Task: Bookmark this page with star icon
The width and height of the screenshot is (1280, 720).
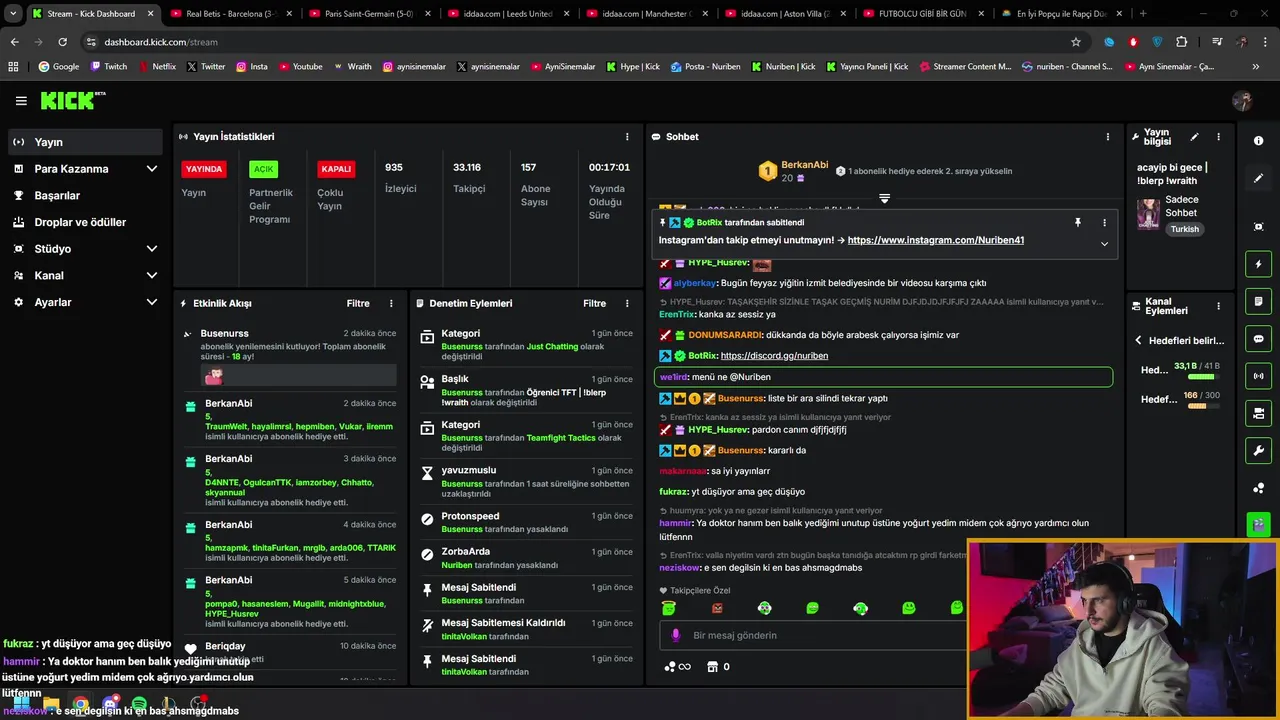Action: [1076, 42]
